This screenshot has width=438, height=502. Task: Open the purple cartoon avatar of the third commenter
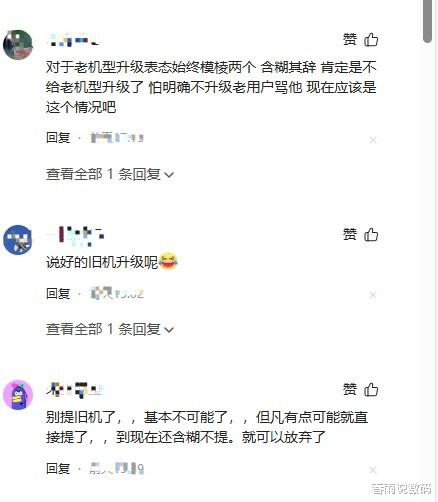coord(18,395)
